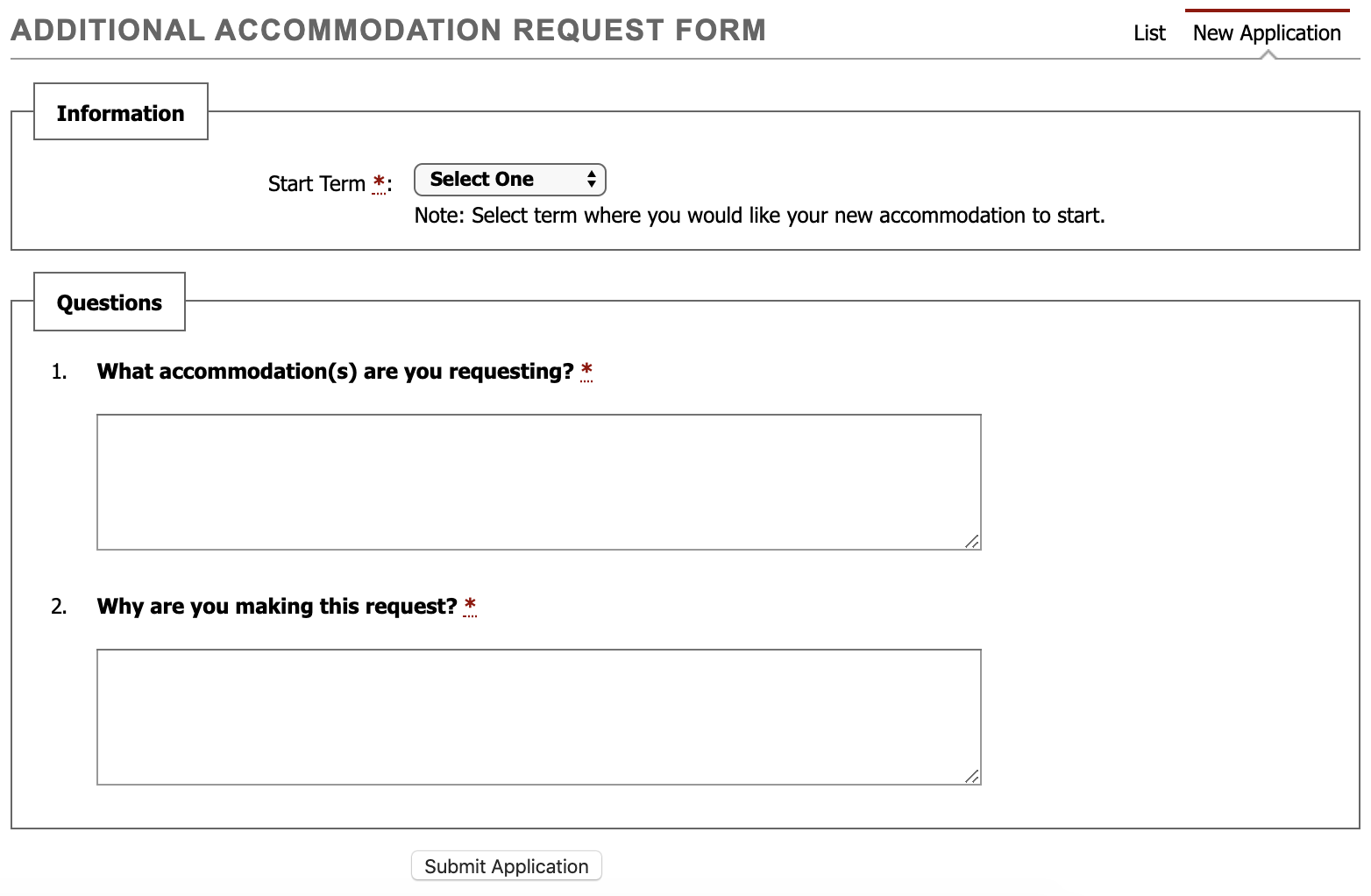1371x896 pixels.
Task: Click the Start Term field label
Action: [x=318, y=182]
